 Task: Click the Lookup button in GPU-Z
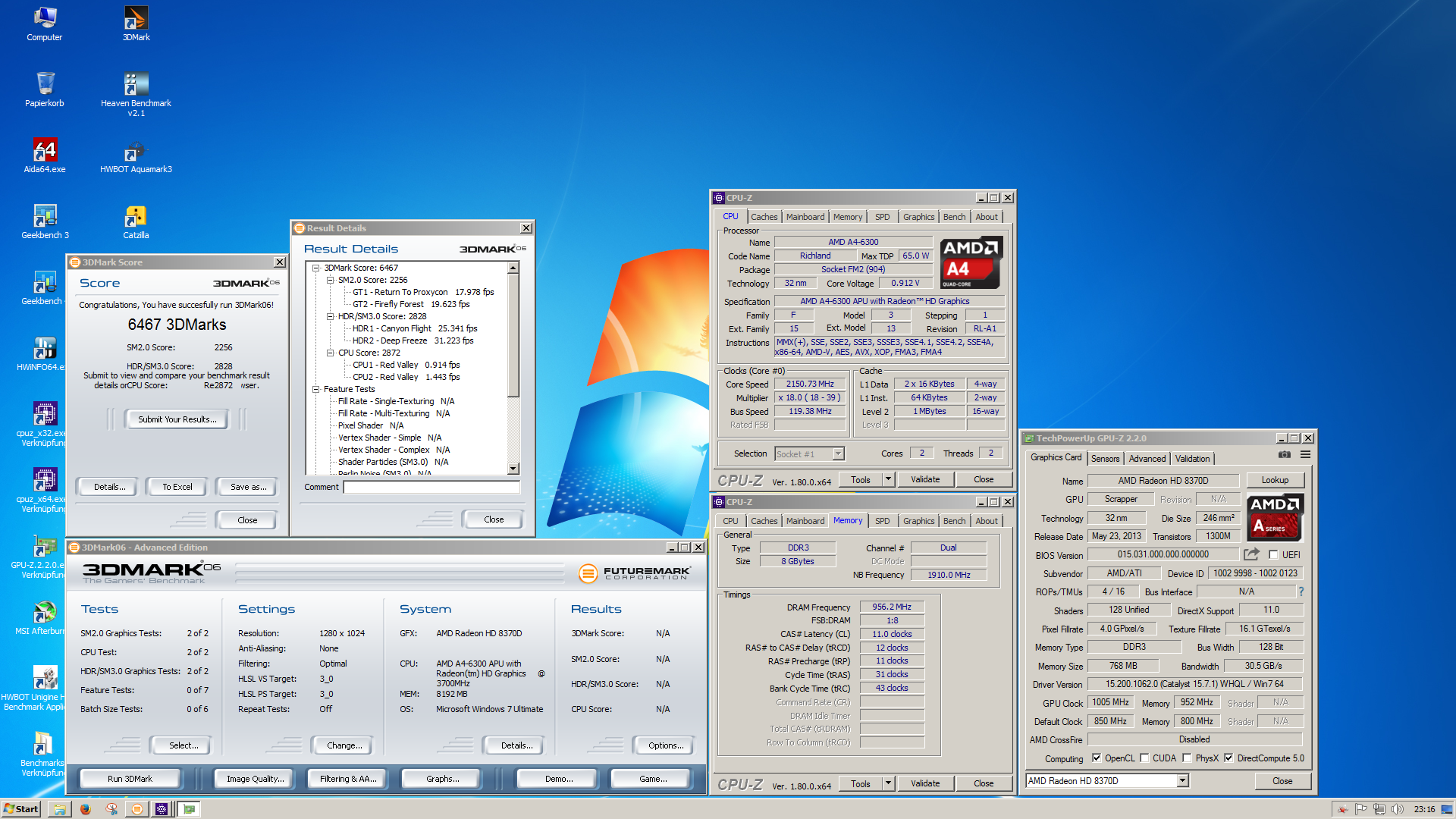[1275, 480]
